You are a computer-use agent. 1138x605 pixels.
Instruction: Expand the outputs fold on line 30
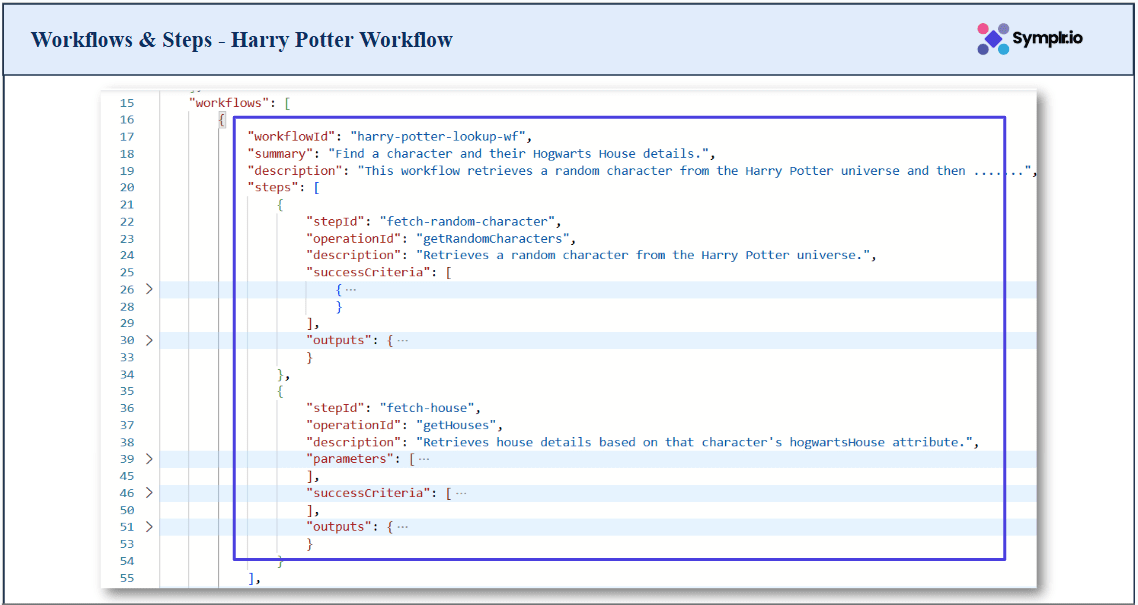(150, 340)
